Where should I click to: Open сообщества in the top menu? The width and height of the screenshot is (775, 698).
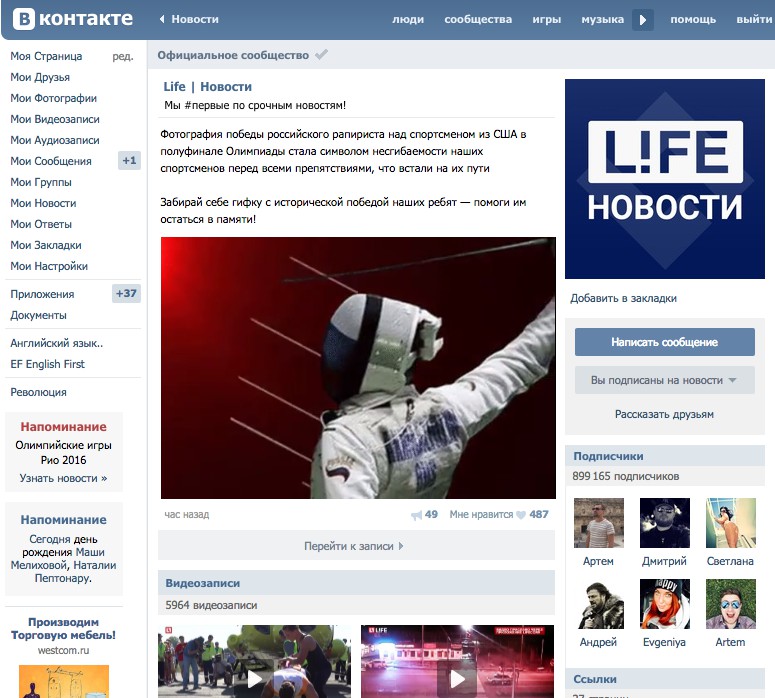[478, 19]
